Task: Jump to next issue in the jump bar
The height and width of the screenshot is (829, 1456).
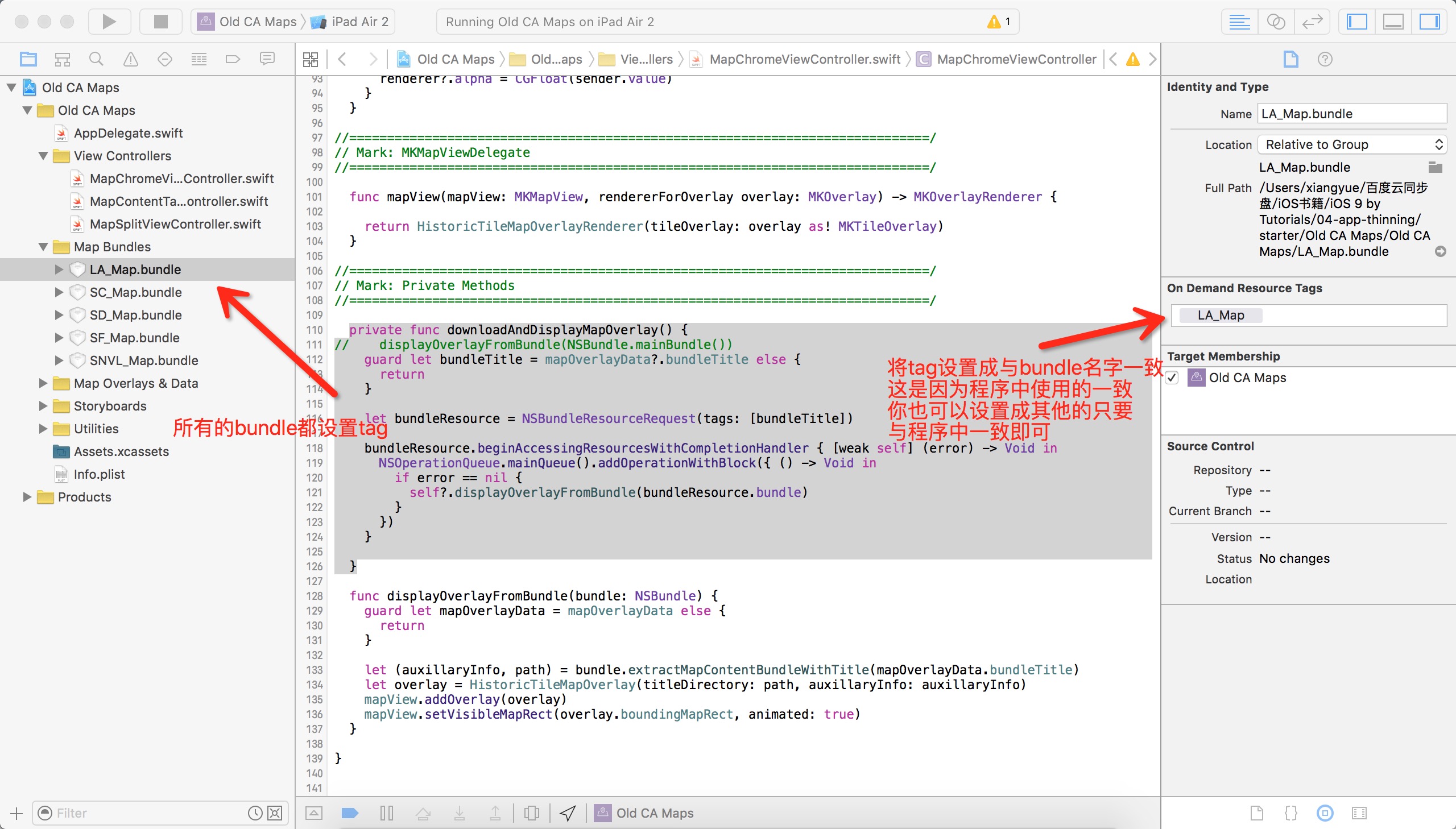Action: coord(1152,59)
